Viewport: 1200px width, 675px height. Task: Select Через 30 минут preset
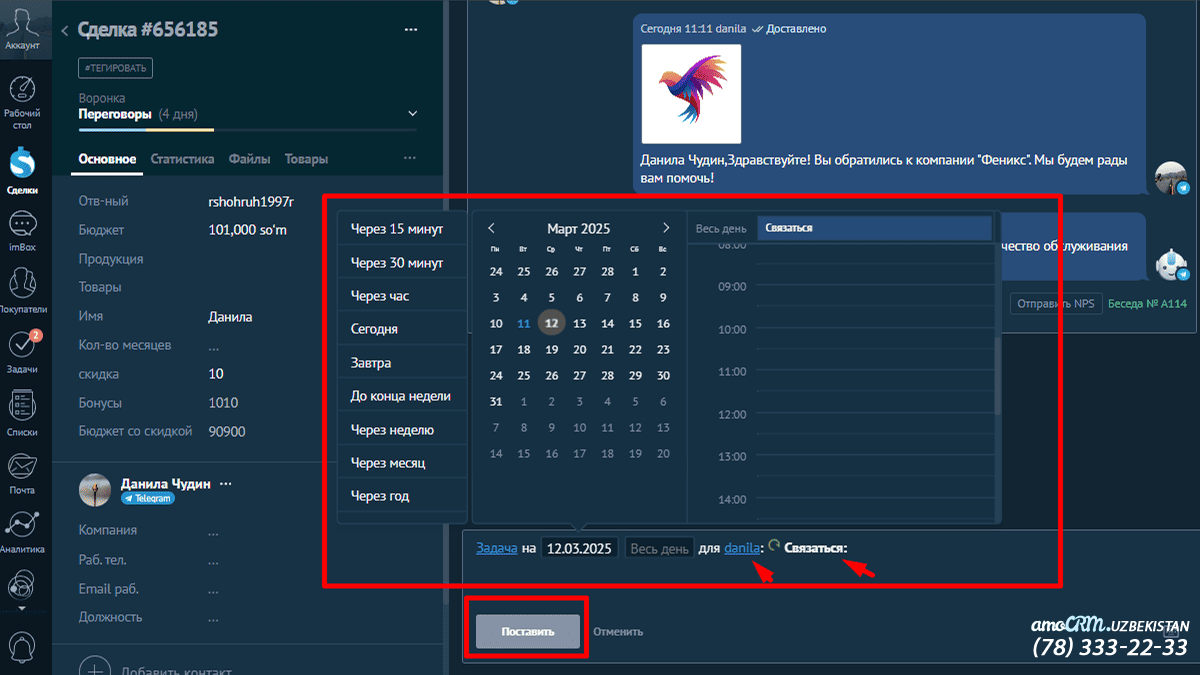(x=402, y=263)
